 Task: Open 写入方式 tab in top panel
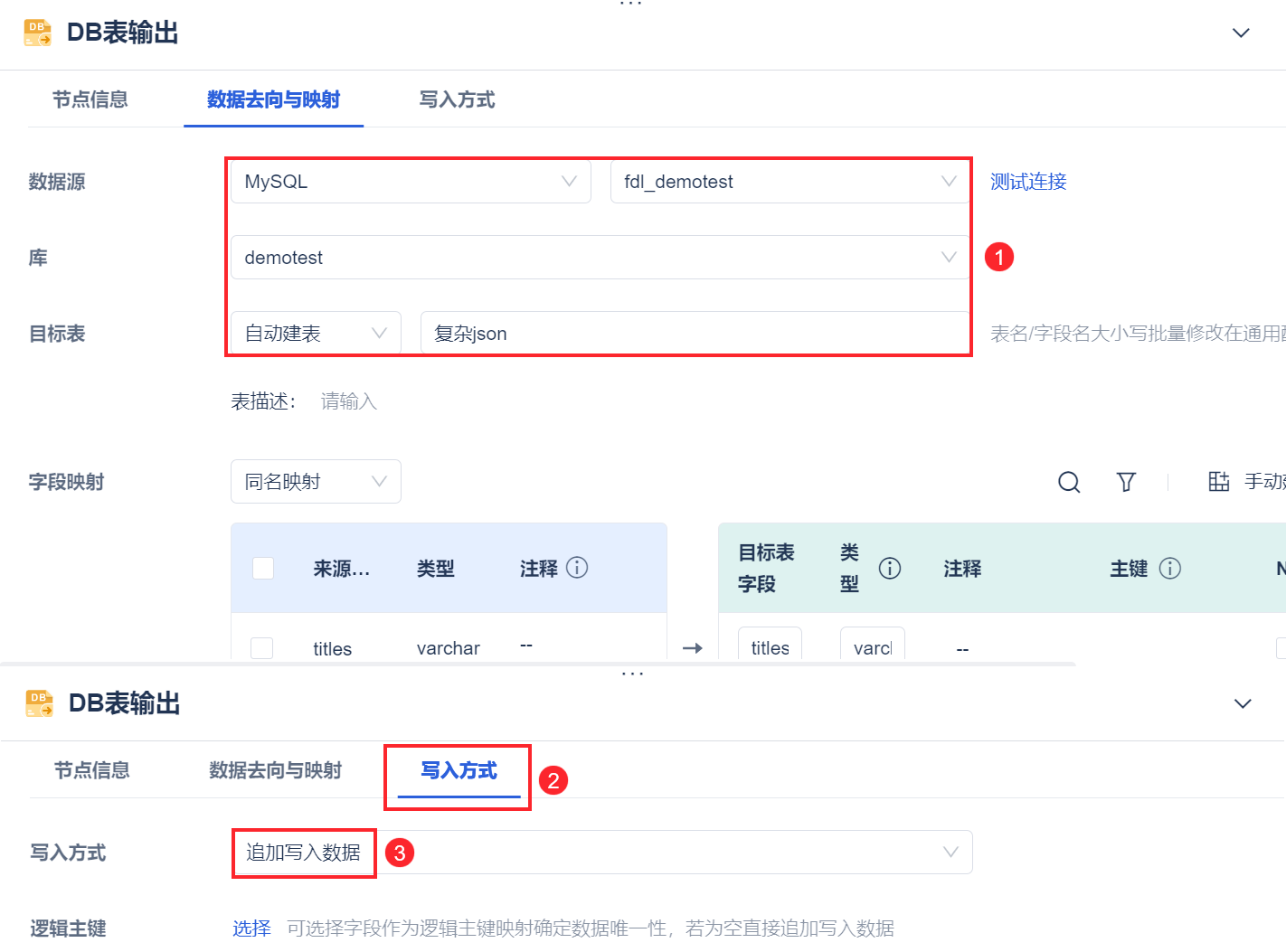point(458,99)
